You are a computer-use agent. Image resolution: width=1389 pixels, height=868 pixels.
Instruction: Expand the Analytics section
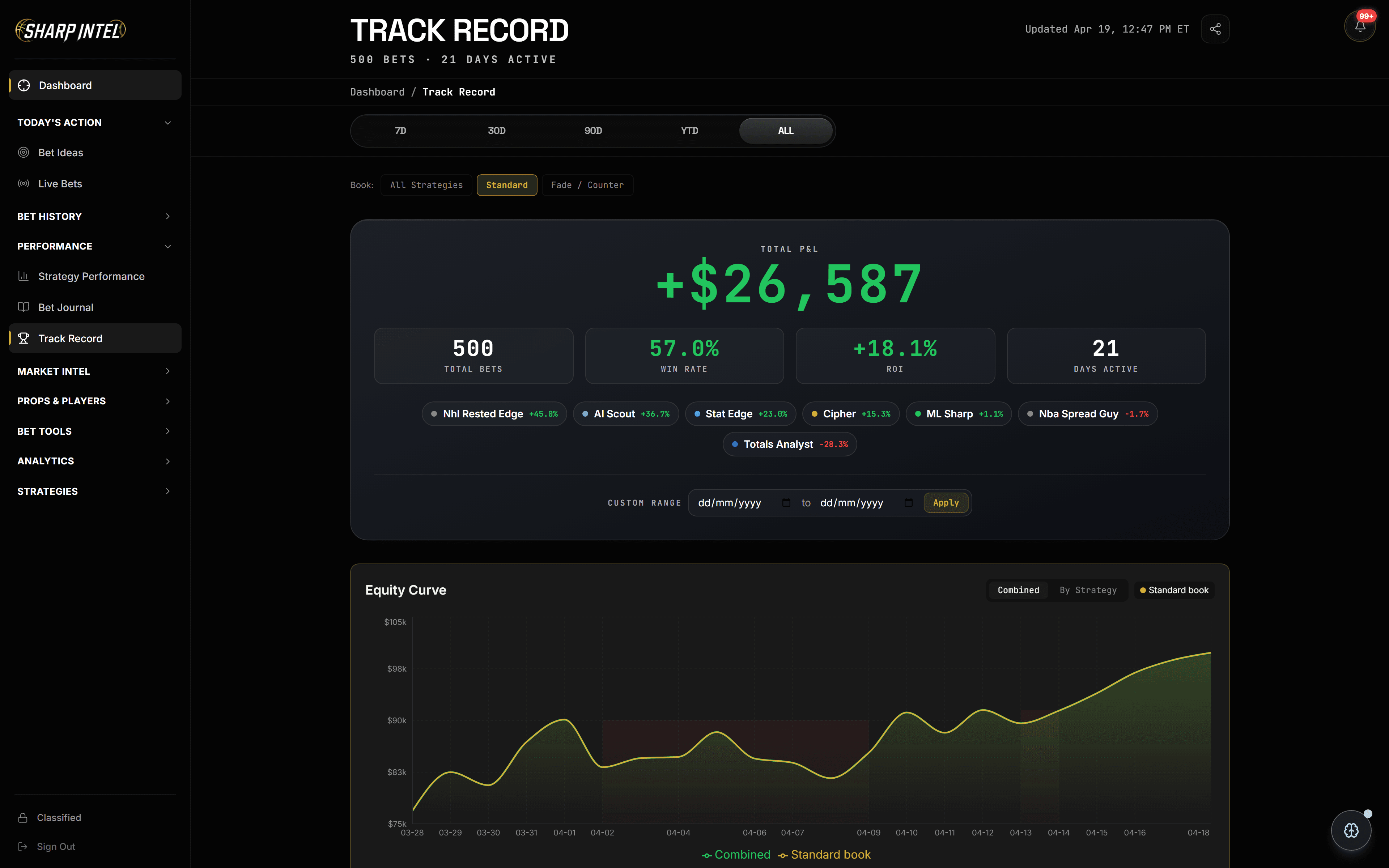pos(95,461)
